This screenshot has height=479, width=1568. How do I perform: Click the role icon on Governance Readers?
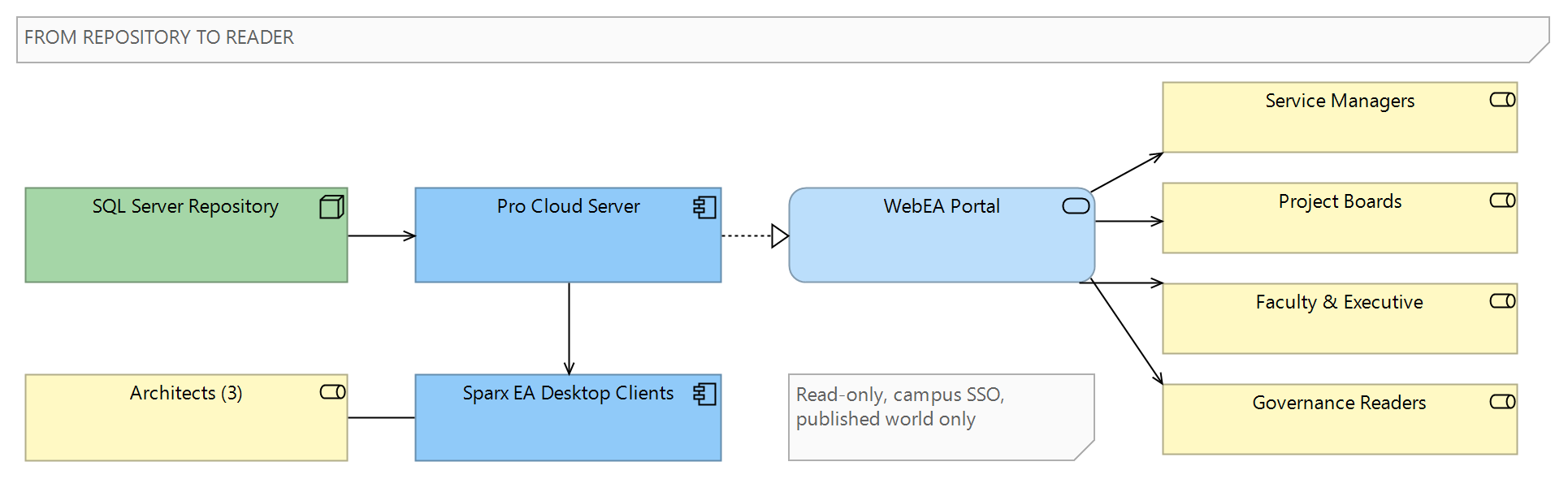tap(1502, 402)
